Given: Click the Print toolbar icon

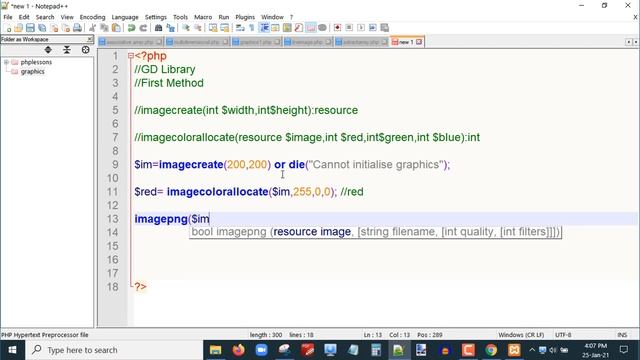Looking at the screenshot, I should [77, 28].
